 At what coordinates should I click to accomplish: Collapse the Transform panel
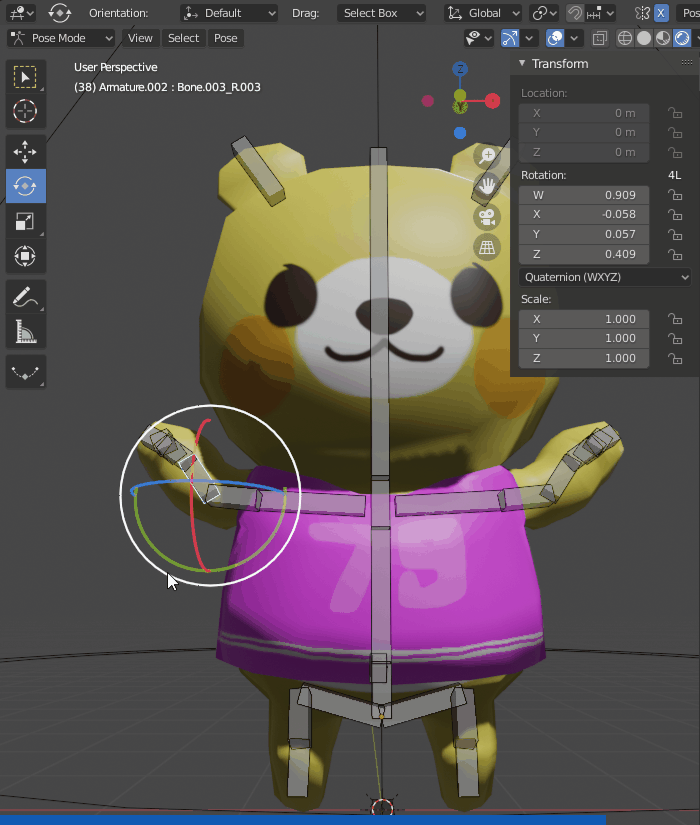pos(522,63)
